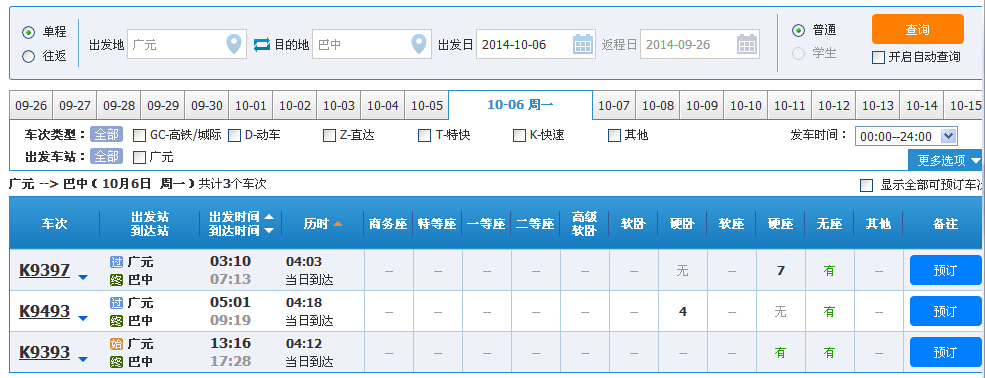Click the pass-through icon for K9493 广元
Image resolution: width=985 pixels, height=378 pixels.
[x=116, y=303]
